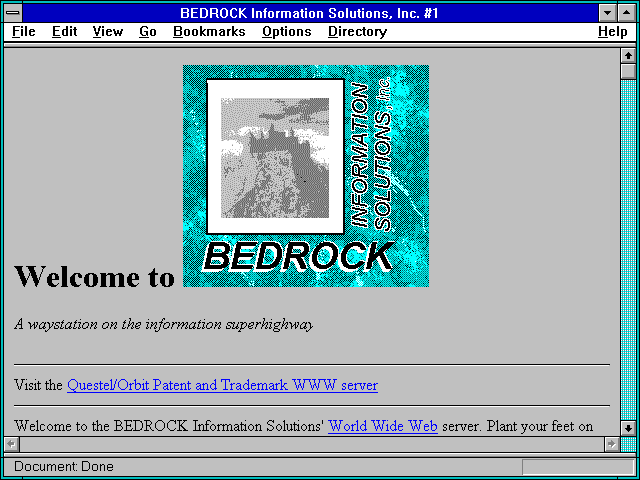Click the horizontal scrollbar right arrow
640x480 pixels.
point(611,444)
